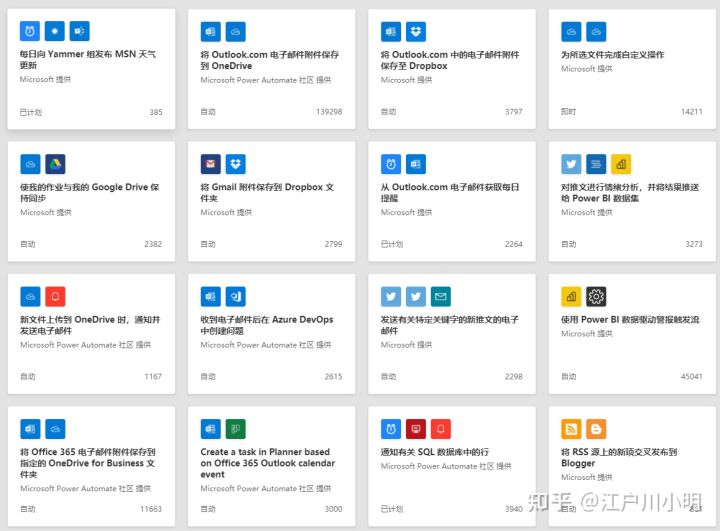Click the green Planner icon in the Create a task card
This screenshot has height=531, width=720.
[x=235, y=429]
